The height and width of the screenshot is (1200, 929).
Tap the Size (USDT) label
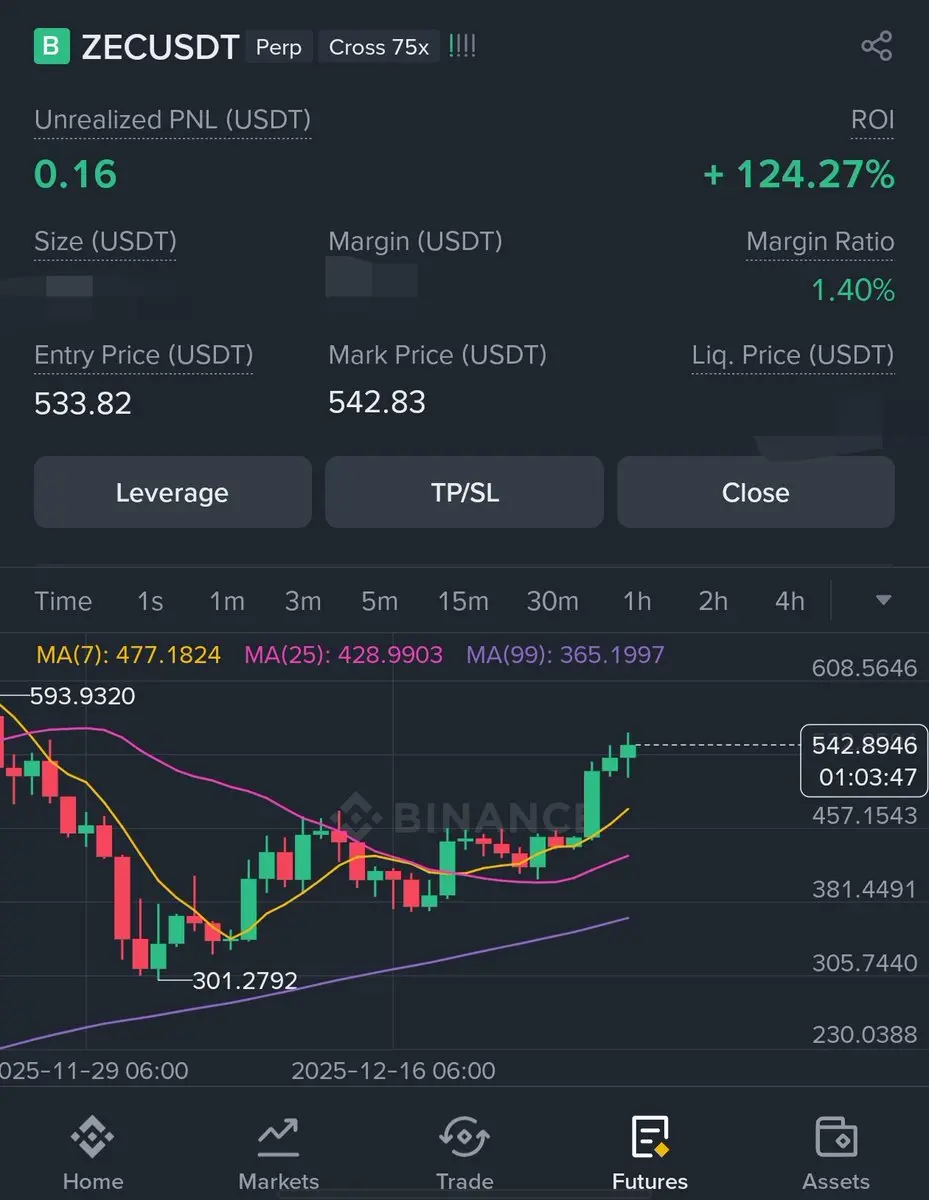pyautogui.click(x=105, y=241)
